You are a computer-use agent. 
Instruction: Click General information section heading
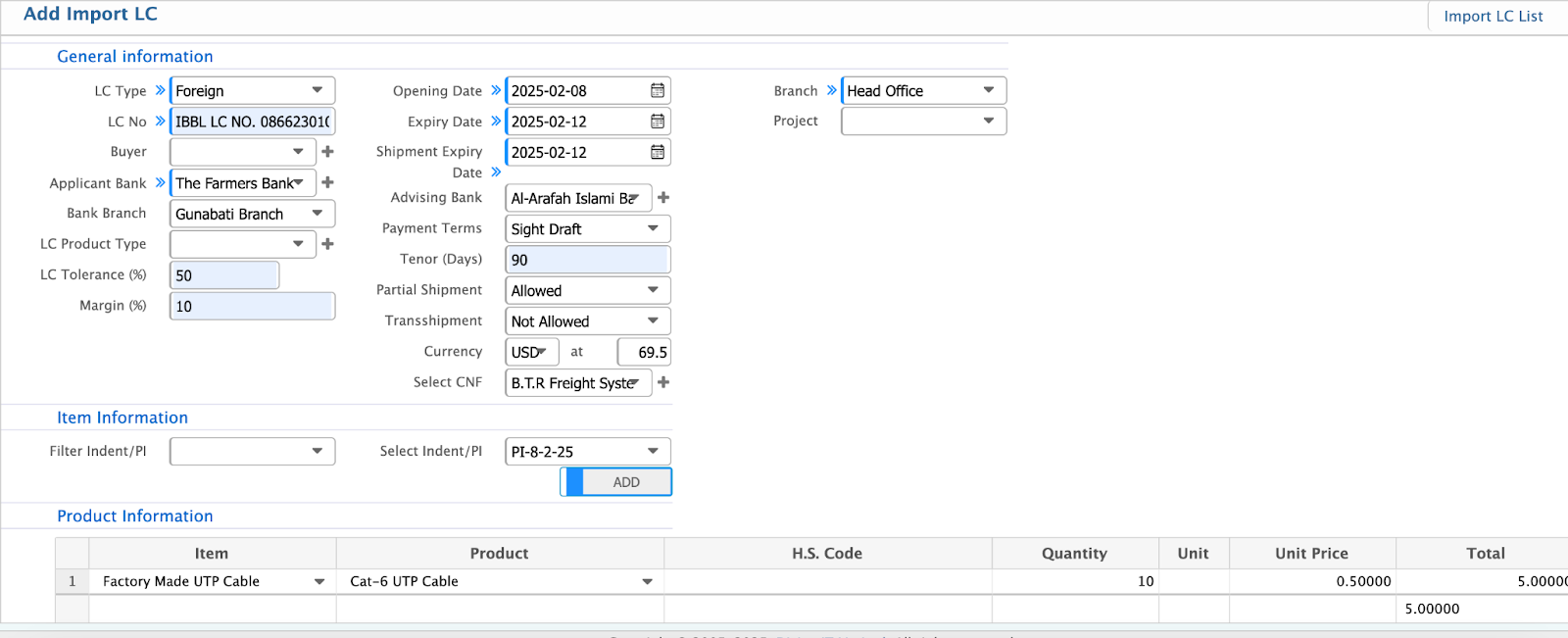(134, 56)
